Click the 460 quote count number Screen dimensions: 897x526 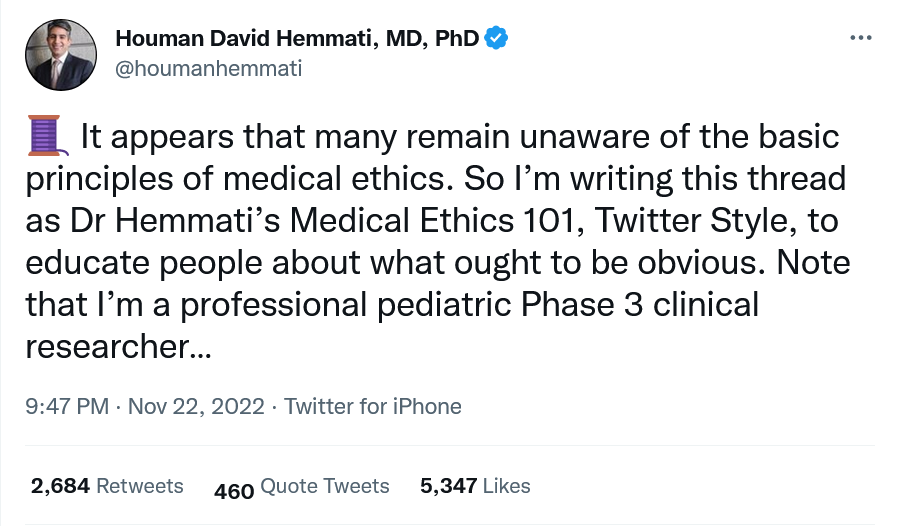234,490
